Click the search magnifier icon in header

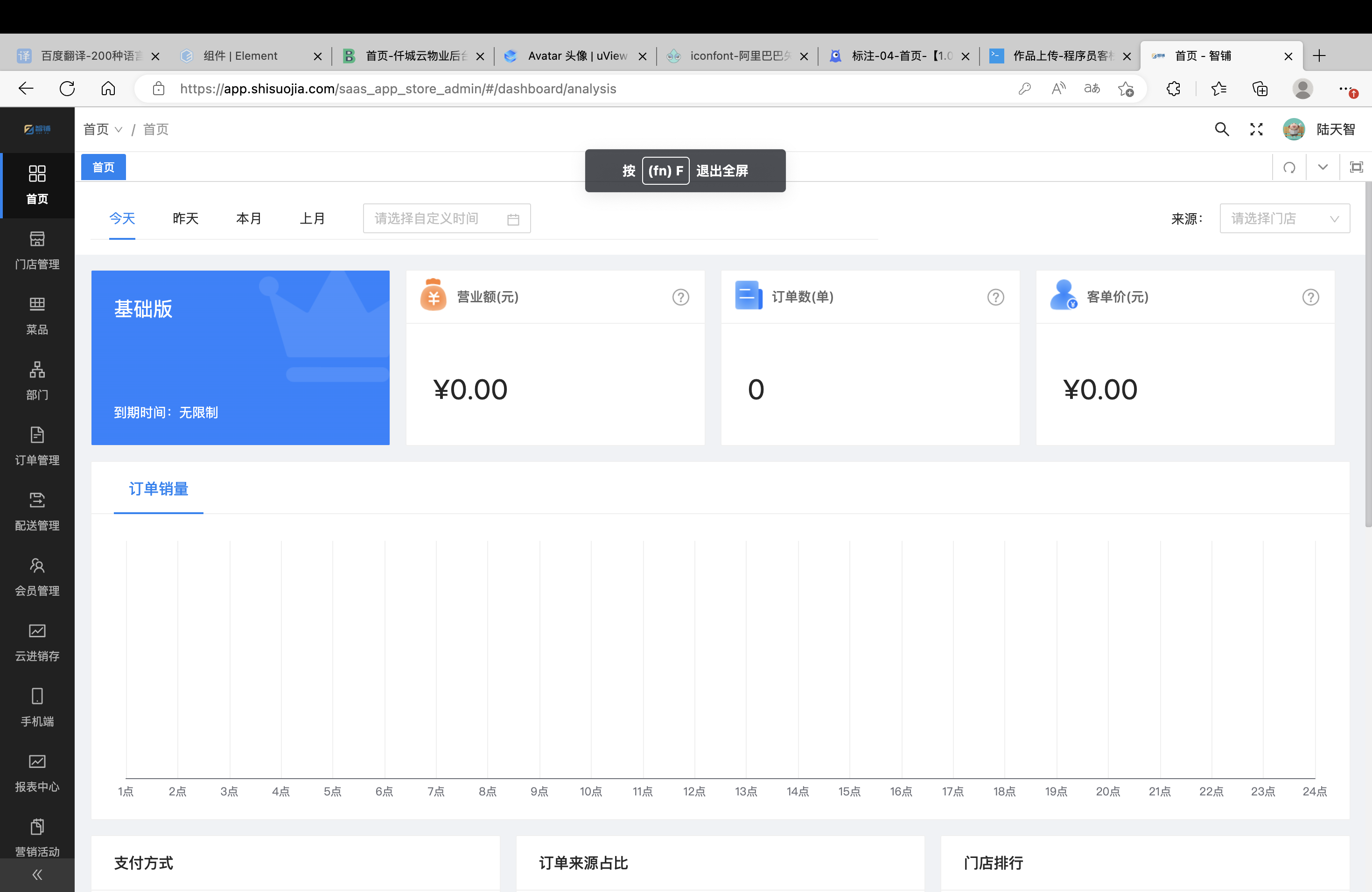tap(1222, 129)
